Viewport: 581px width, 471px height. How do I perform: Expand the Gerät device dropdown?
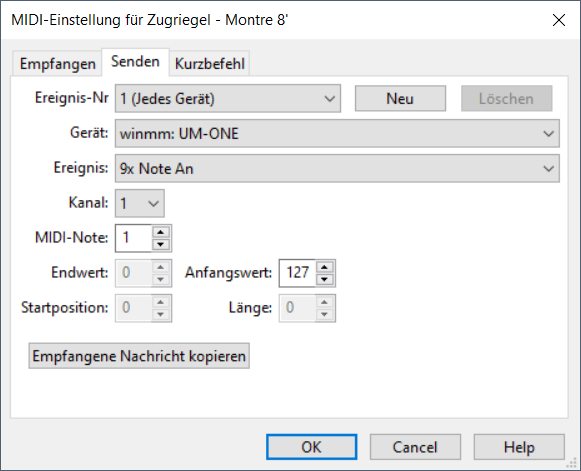[337, 133]
